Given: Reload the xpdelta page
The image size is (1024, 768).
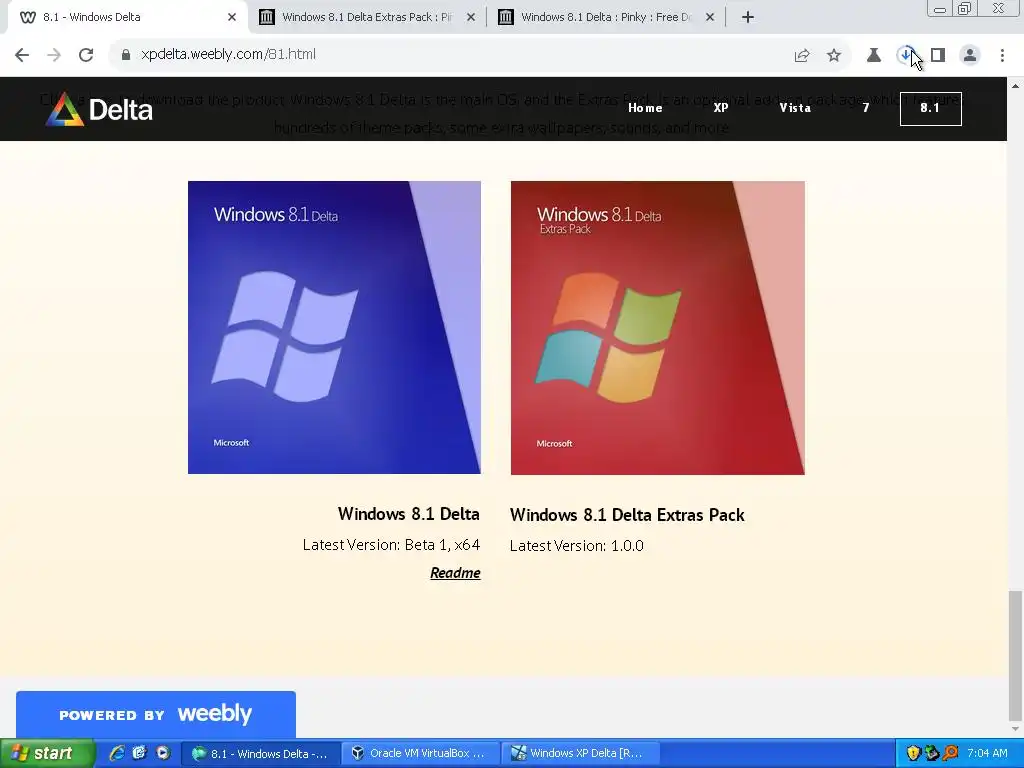Looking at the screenshot, I should click(x=86, y=55).
